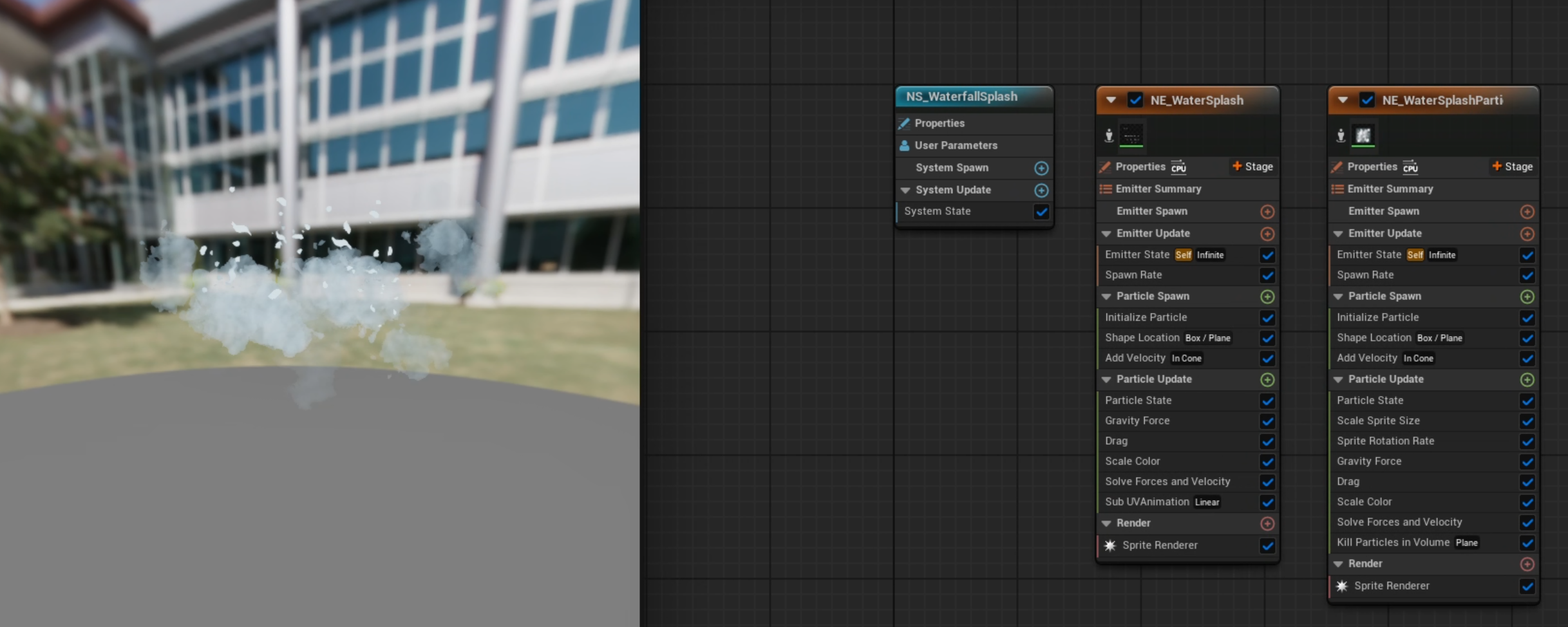
Task: Disable the NE_WaterSplash emitter checkbox
Action: [x=1135, y=100]
